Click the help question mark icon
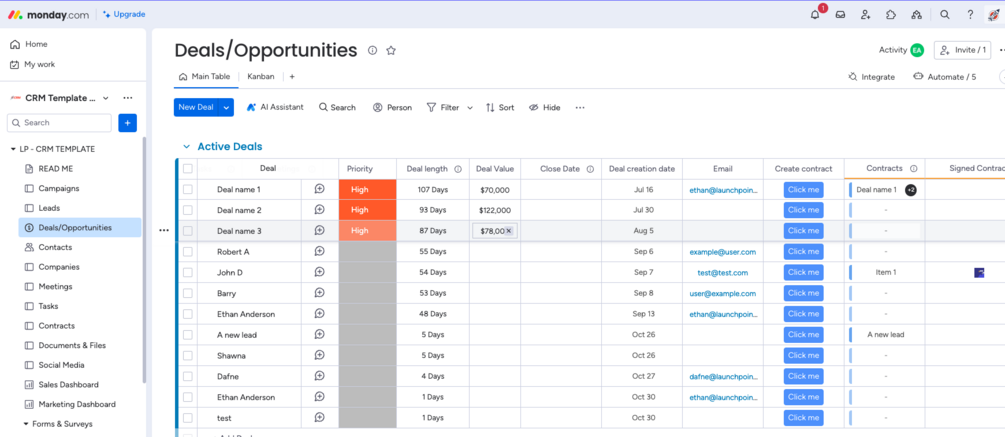Viewport: 1005px width, 437px height. 970,15
